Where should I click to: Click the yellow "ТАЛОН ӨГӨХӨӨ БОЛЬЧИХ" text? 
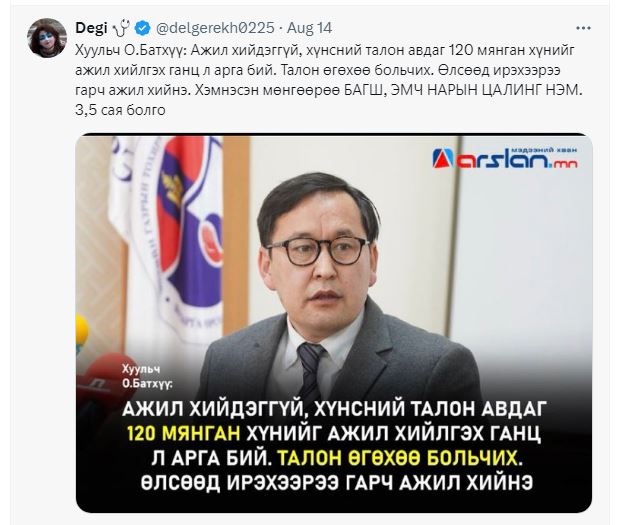398,458
